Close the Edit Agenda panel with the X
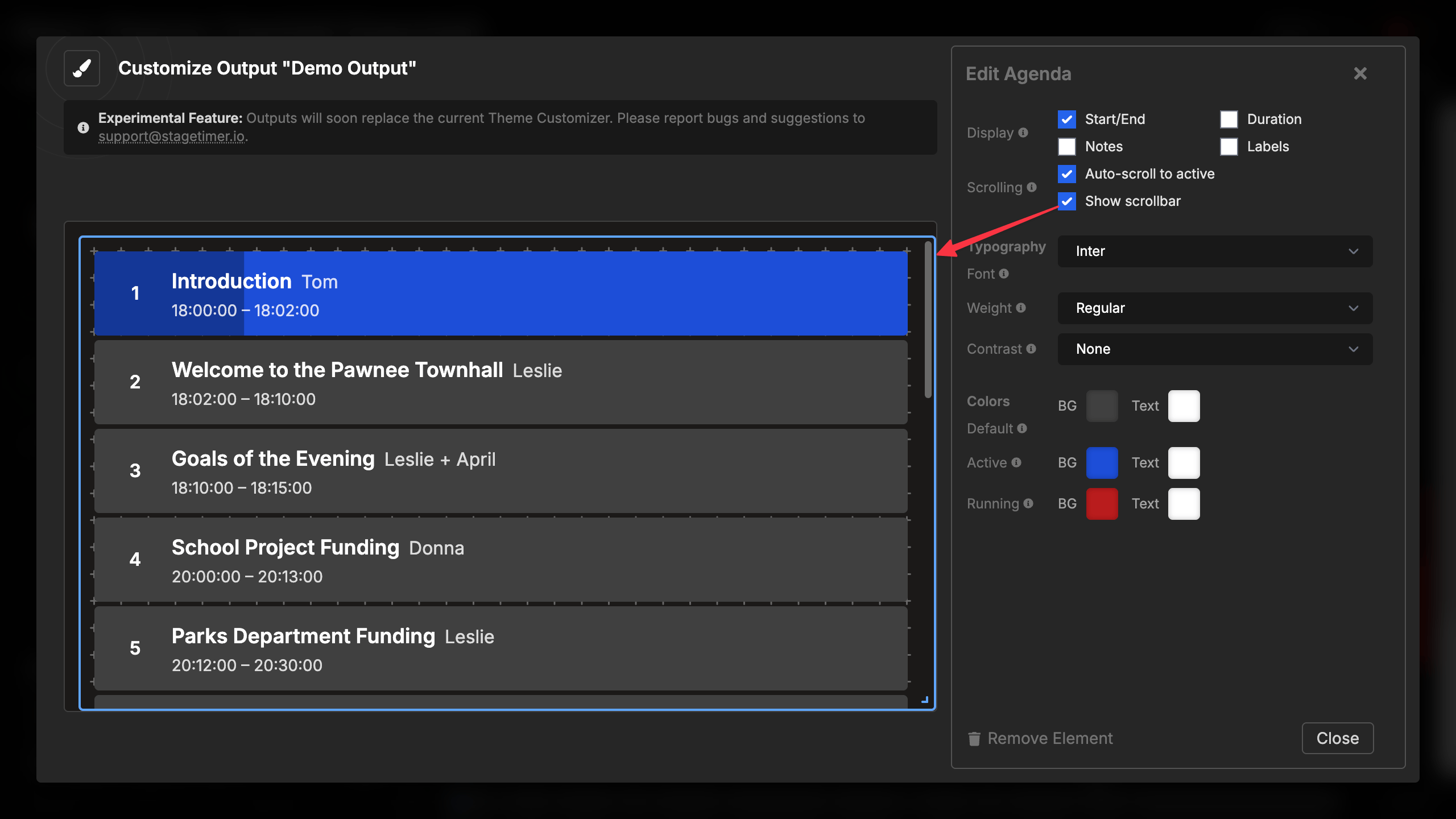Image resolution: width=1456 pixels, height=819 pixels. coord(1360,73)
